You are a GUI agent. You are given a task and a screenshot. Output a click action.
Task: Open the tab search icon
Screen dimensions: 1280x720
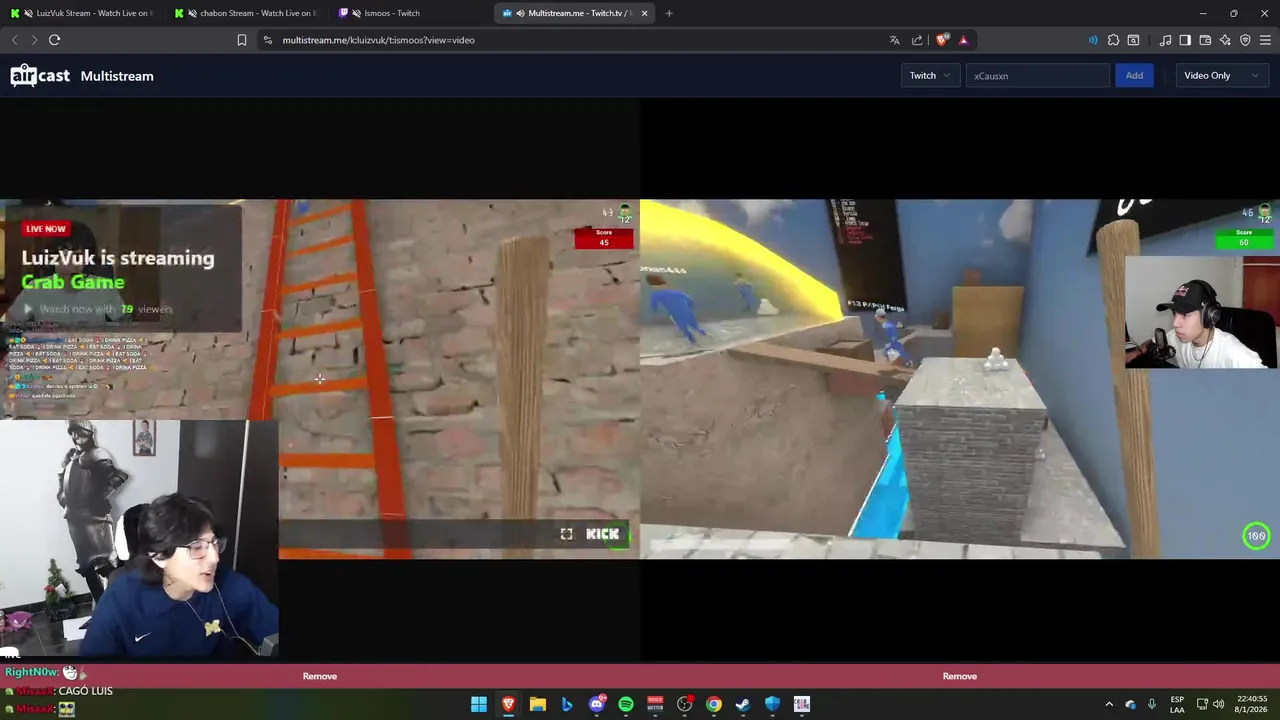pos(1133,40)
